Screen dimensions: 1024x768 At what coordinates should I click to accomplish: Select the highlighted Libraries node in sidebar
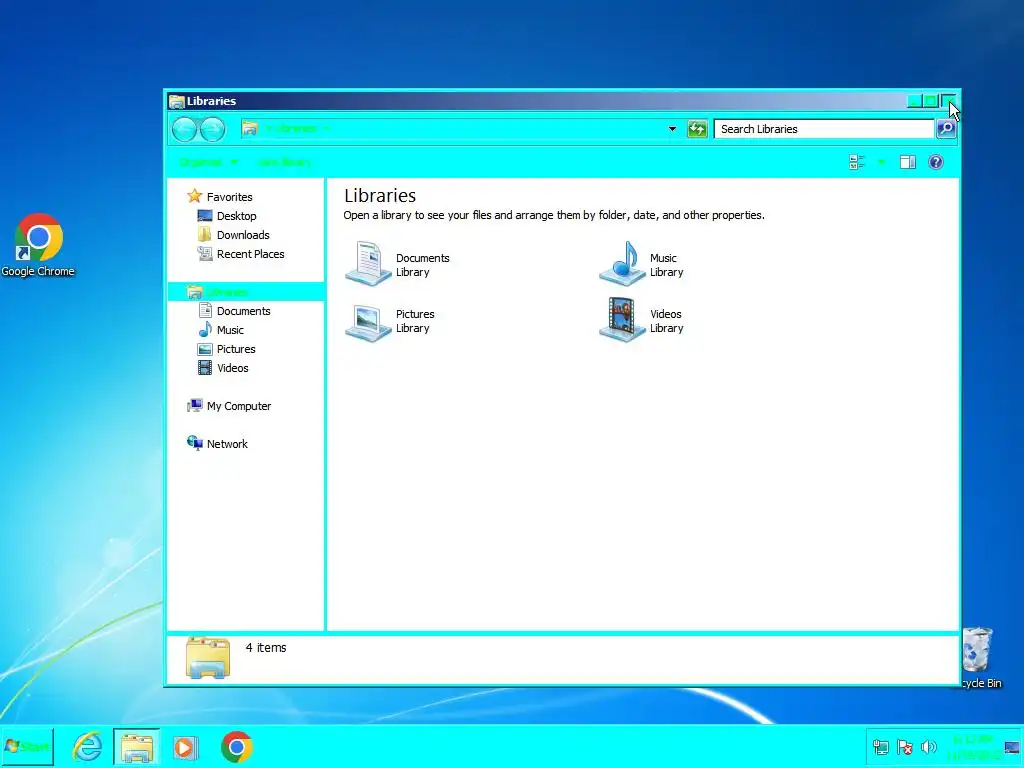pyautogui.click(x=246, y=292)
